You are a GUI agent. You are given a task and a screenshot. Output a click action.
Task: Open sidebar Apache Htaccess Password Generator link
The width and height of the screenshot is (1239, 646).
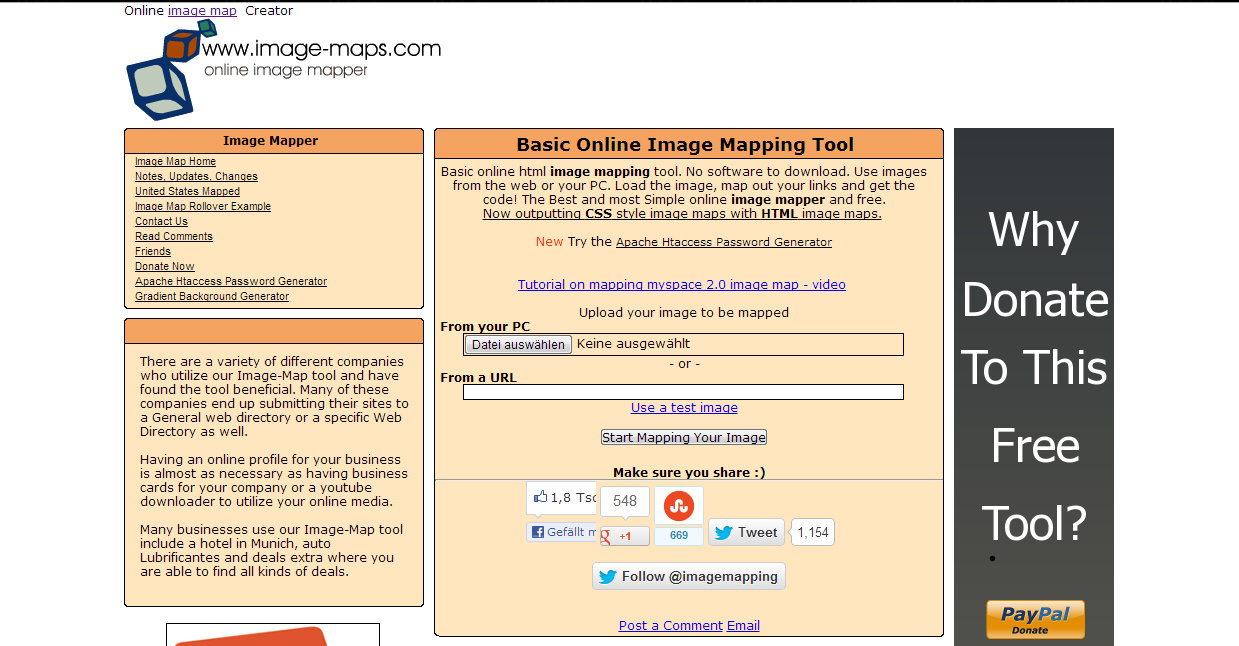coord(231,281)
